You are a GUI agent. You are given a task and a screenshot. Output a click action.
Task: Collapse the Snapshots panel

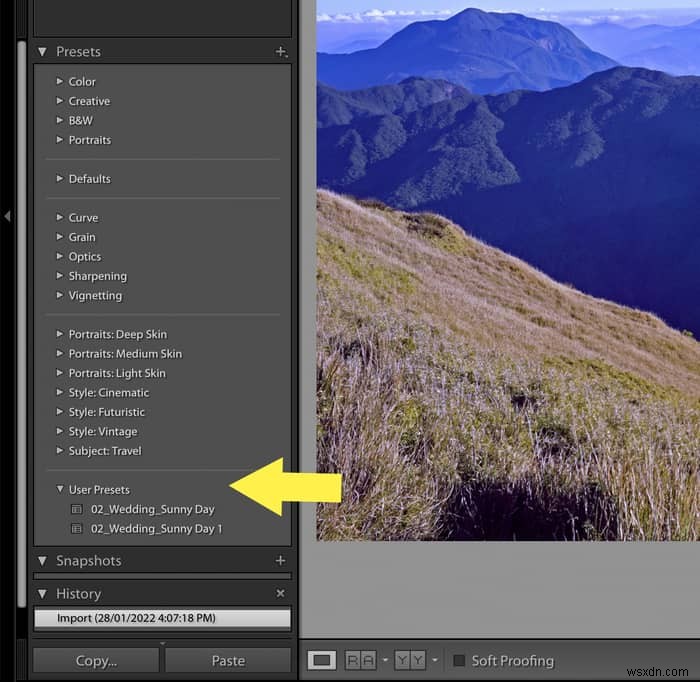[42, 561]
